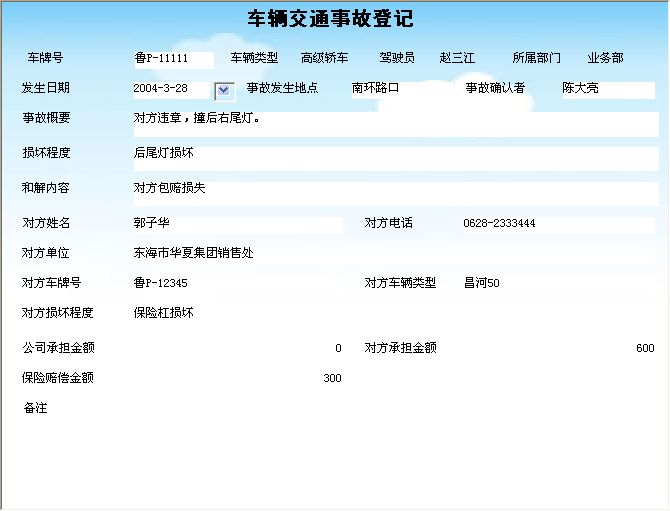The width and height of the screenshot is (670, 511).
Task: Open the 发生日期 date picker dropdown
Action: click(224, 90)
